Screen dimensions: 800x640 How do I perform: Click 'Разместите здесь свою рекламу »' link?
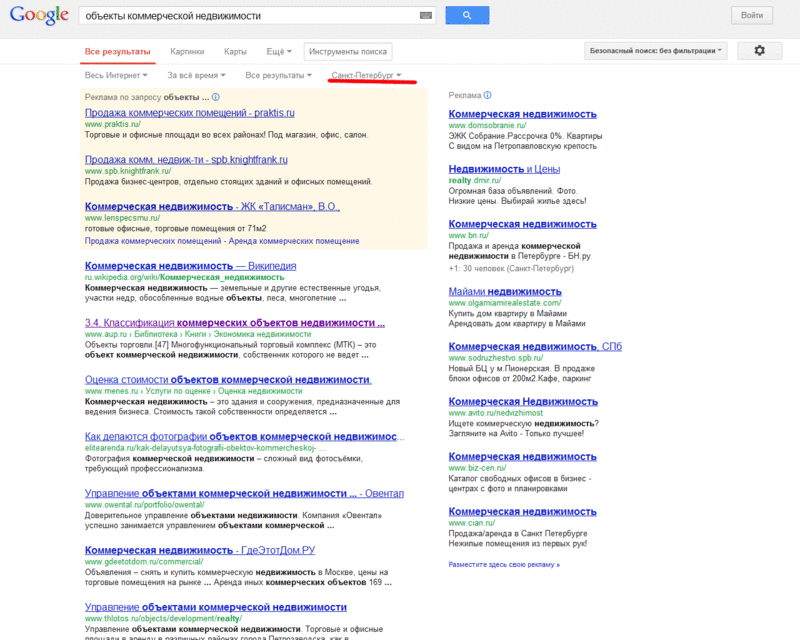click(504, 564)
